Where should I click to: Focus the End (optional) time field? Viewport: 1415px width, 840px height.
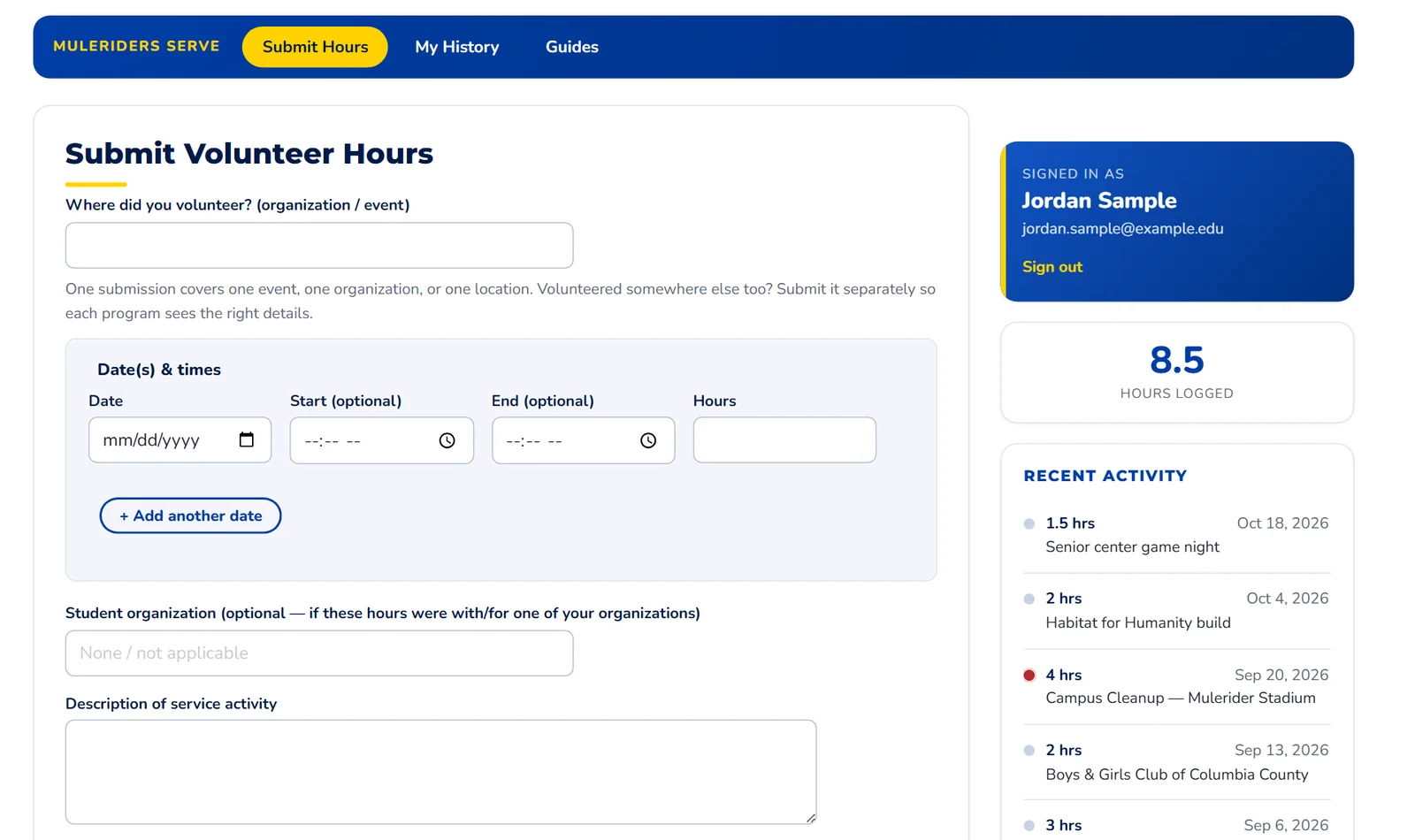tap(584, 440)
